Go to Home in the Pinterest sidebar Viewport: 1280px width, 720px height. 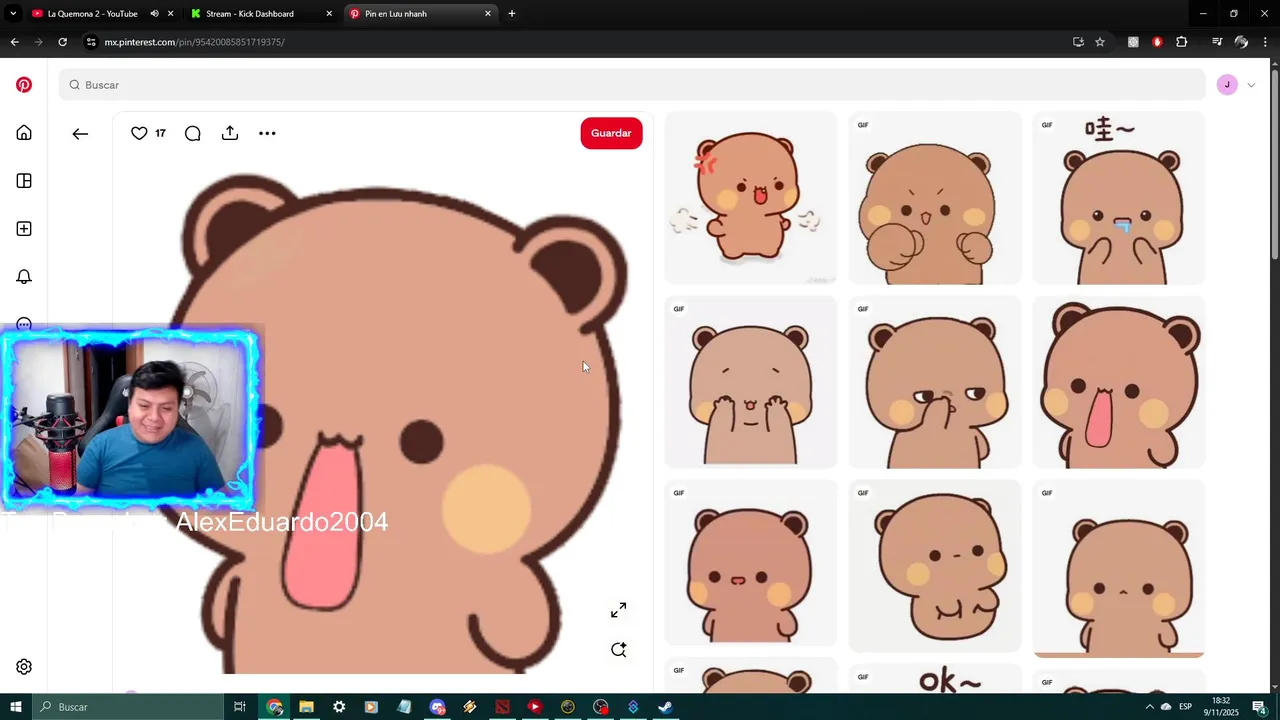(24, 133)
